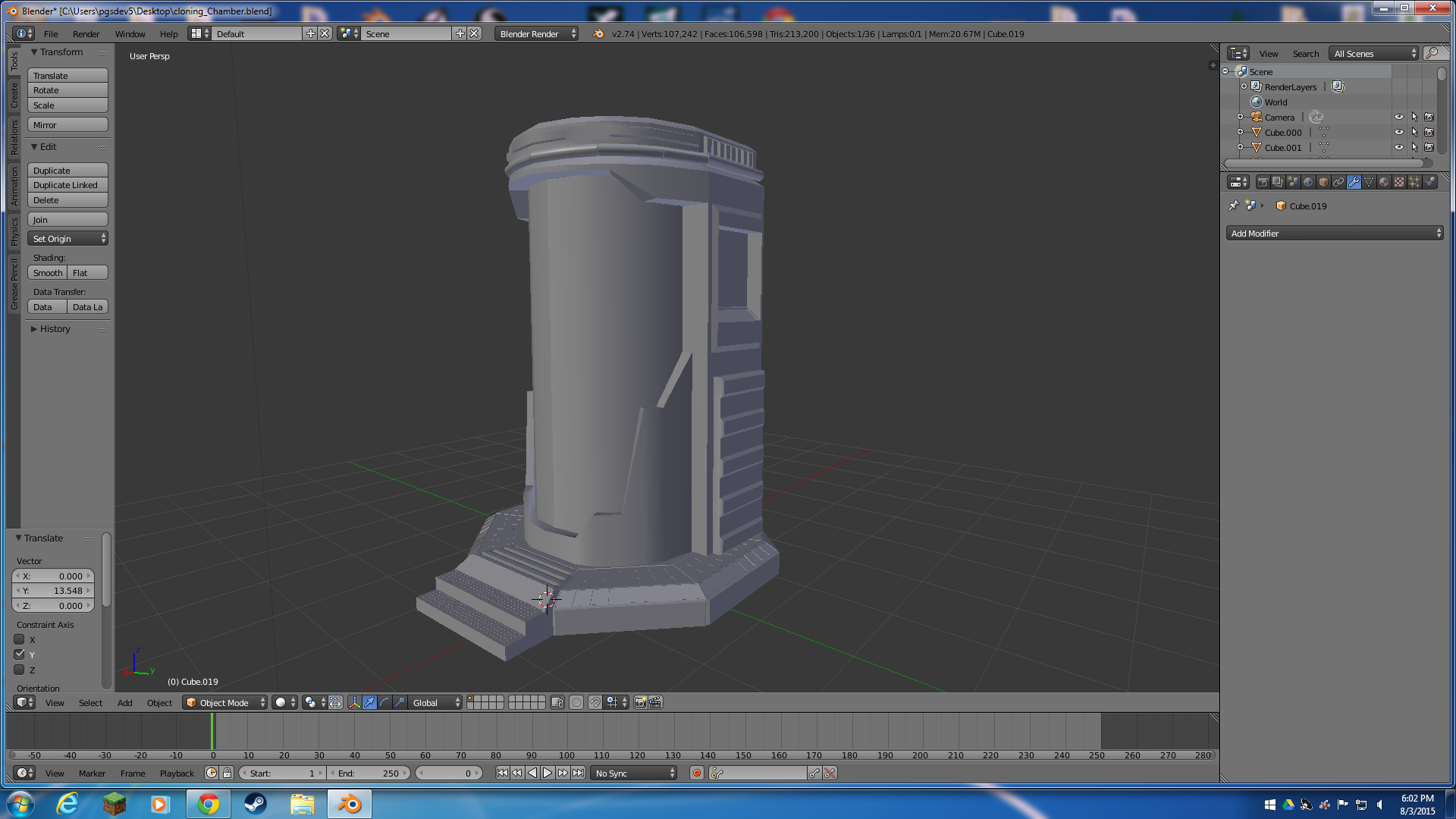Viewport: 1456px width, 819px height.
Task: Expand the History panel
Action: 55,329
